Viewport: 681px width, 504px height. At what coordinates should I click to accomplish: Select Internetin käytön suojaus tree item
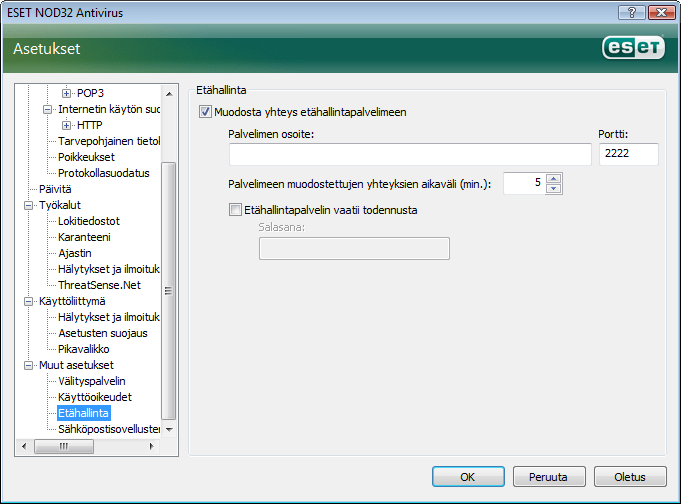tap(109, 109)
